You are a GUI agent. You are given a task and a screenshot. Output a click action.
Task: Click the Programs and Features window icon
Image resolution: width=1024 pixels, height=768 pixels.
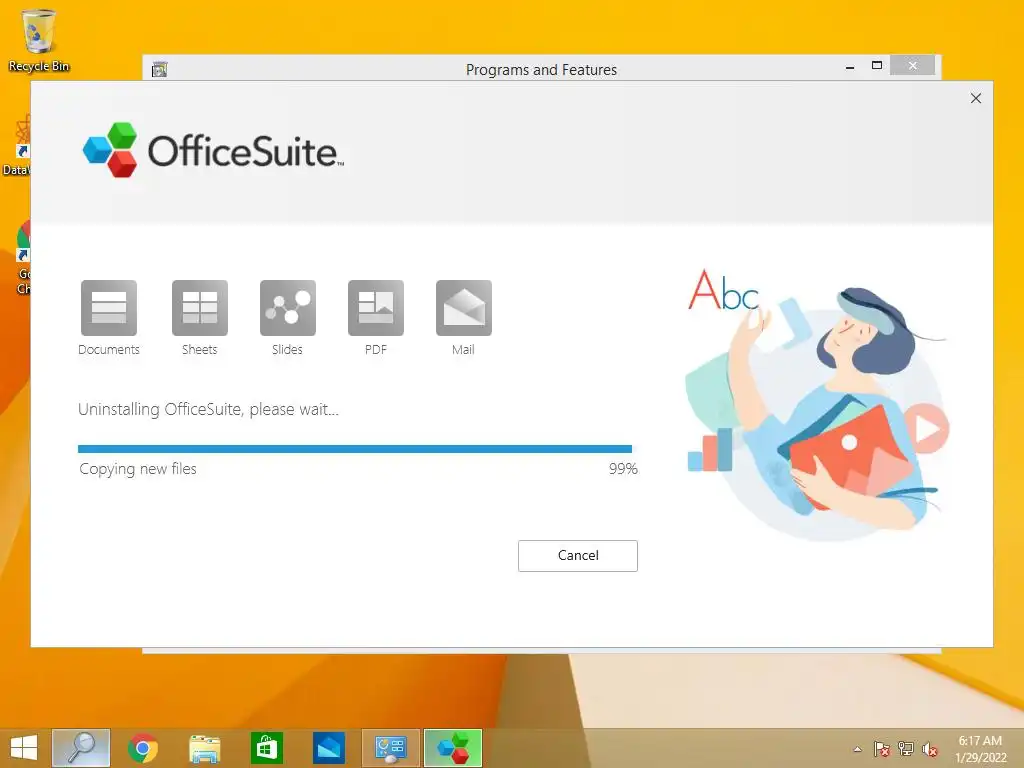[x=159, y=69]
